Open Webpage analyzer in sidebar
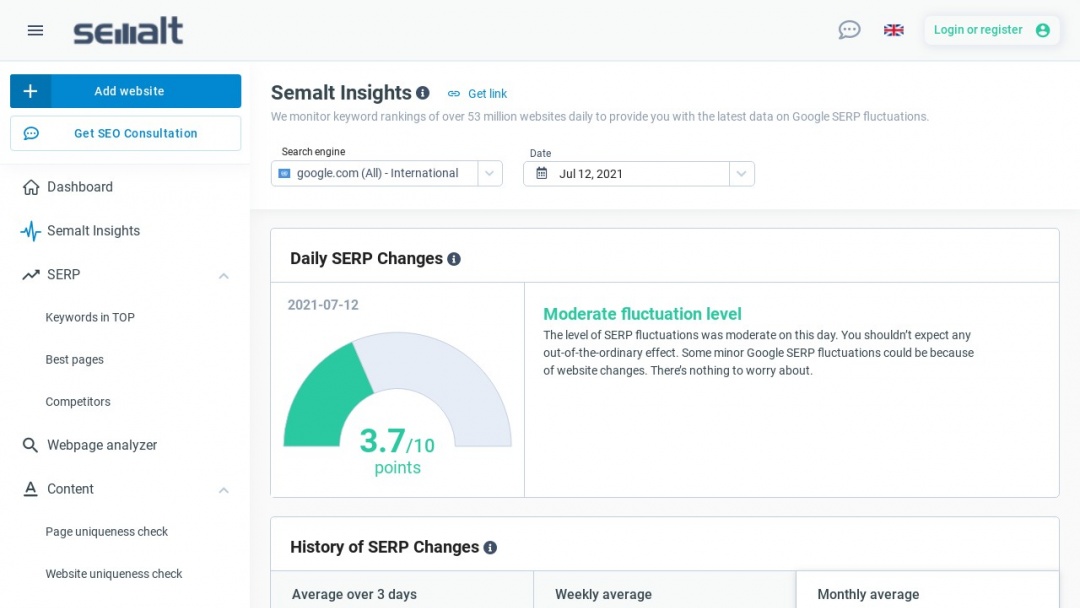Image resolution: width=1080 pixels, height=608 pixels. [102, 445]
